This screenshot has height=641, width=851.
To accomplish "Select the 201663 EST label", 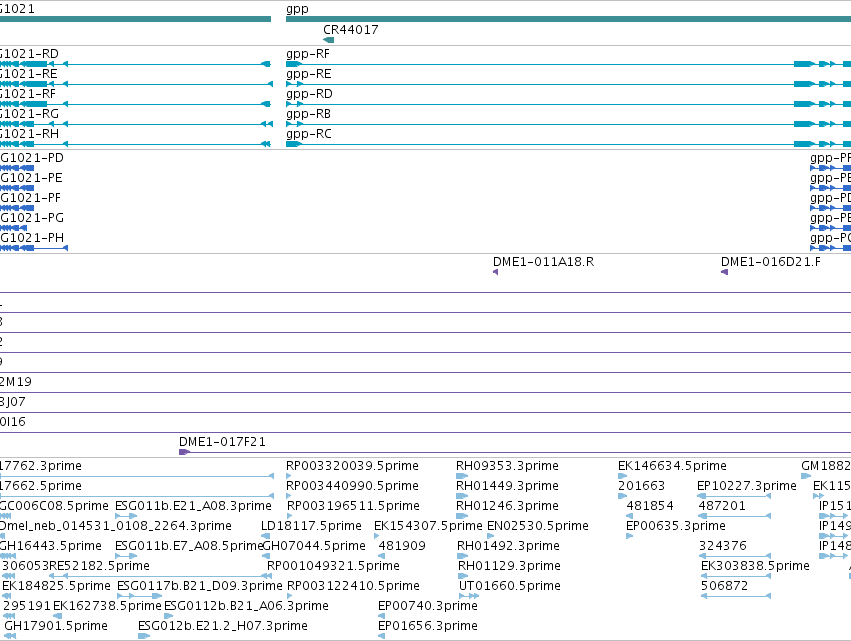I will pos(641,486).
